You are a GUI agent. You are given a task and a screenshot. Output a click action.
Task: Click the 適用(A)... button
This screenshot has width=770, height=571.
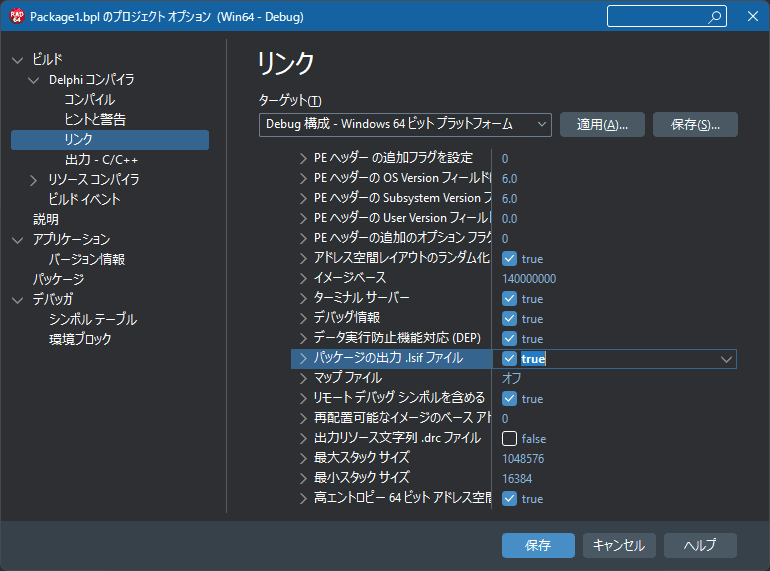[x=602, y=124]
